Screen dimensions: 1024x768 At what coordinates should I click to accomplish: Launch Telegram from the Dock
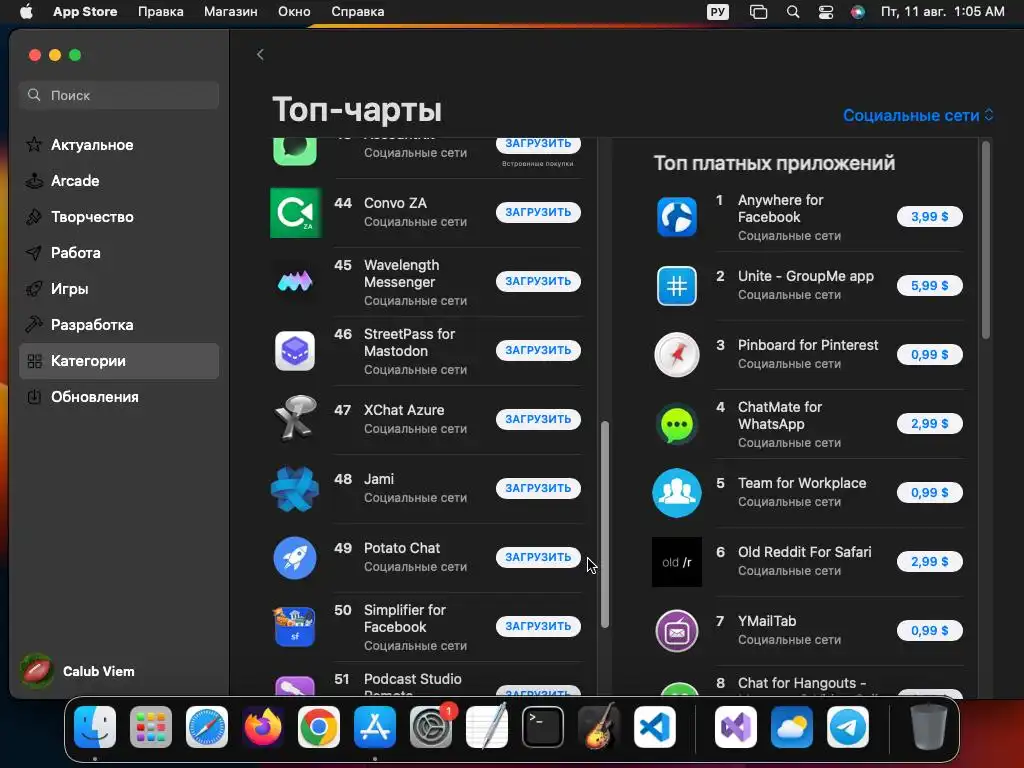point(848,727)
